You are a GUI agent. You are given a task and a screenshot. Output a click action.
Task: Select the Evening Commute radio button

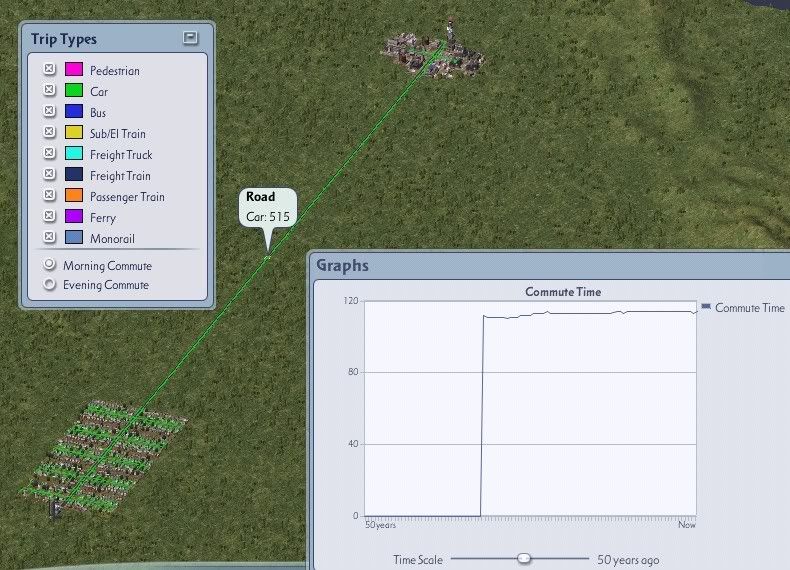pyautogui.click(x=49, y=284)
